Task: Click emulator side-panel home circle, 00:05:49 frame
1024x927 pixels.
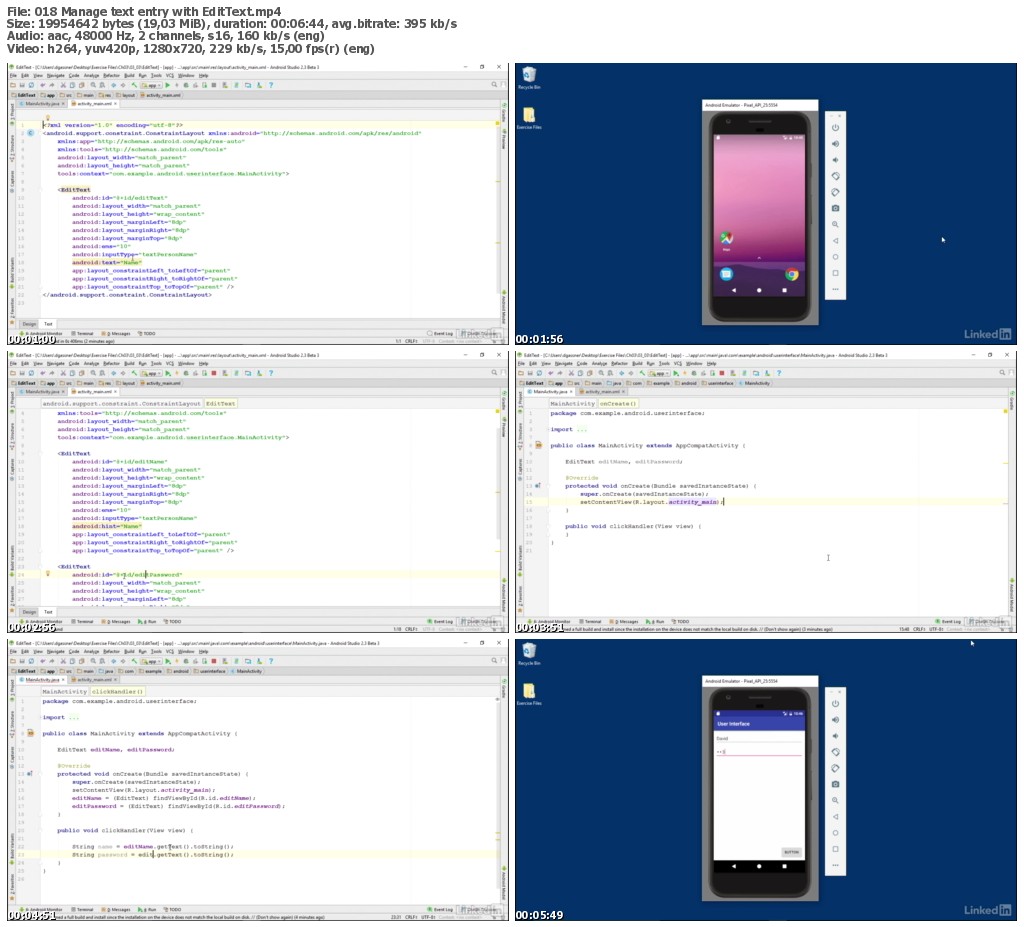Action: (835, 833)
